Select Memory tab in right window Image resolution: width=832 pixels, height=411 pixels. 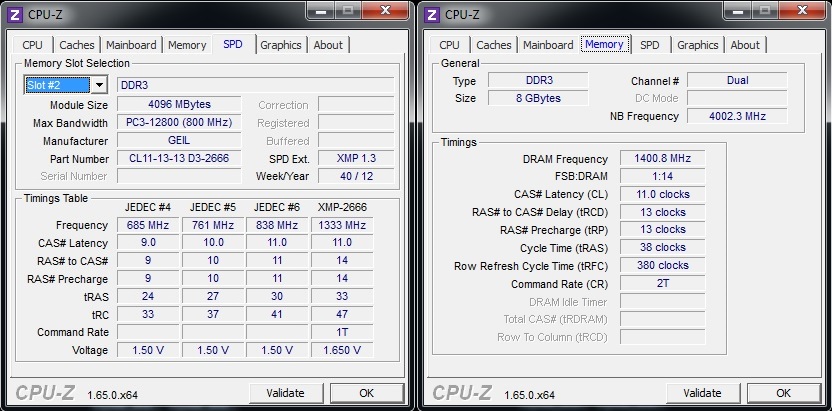604,44
